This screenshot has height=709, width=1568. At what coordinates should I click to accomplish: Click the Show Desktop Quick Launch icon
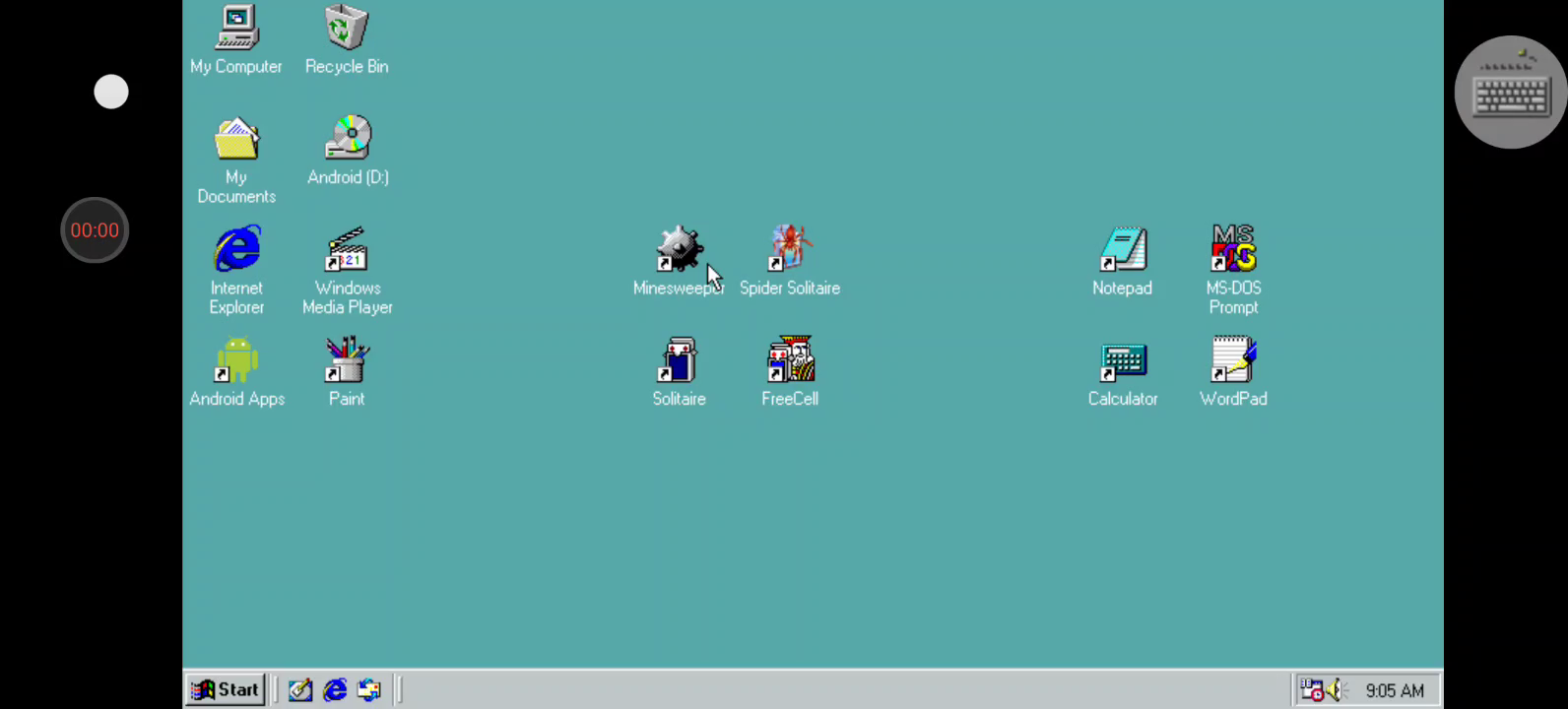point(300,690)
